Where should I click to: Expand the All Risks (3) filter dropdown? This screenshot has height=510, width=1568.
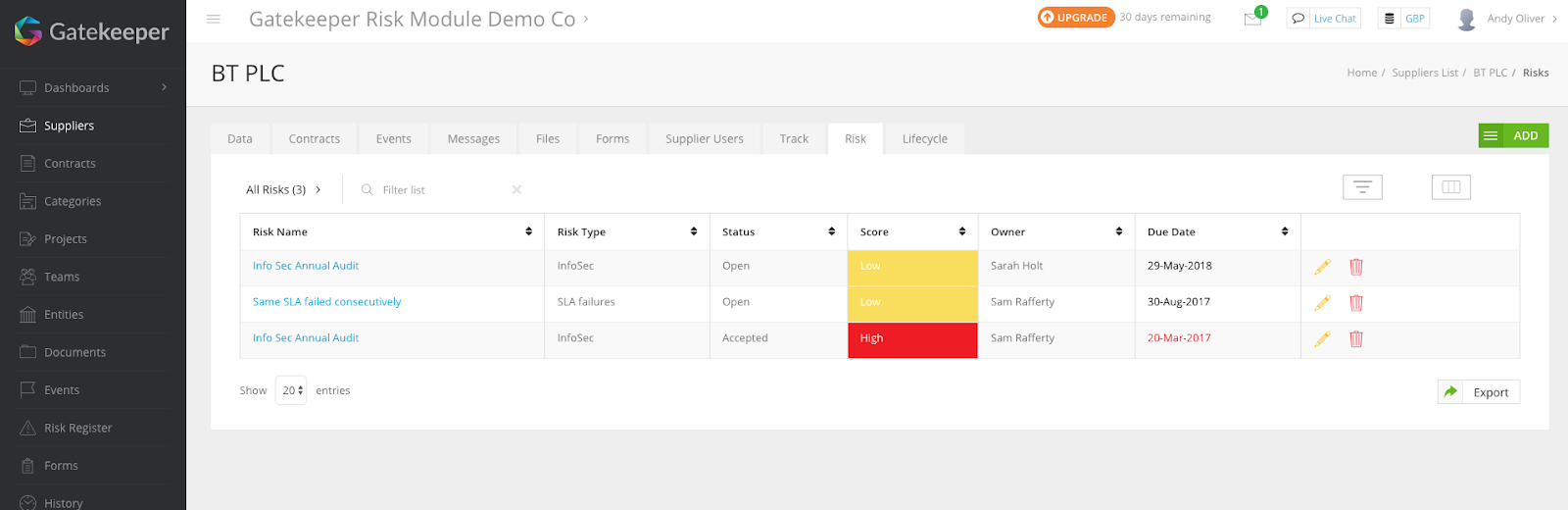284,189
